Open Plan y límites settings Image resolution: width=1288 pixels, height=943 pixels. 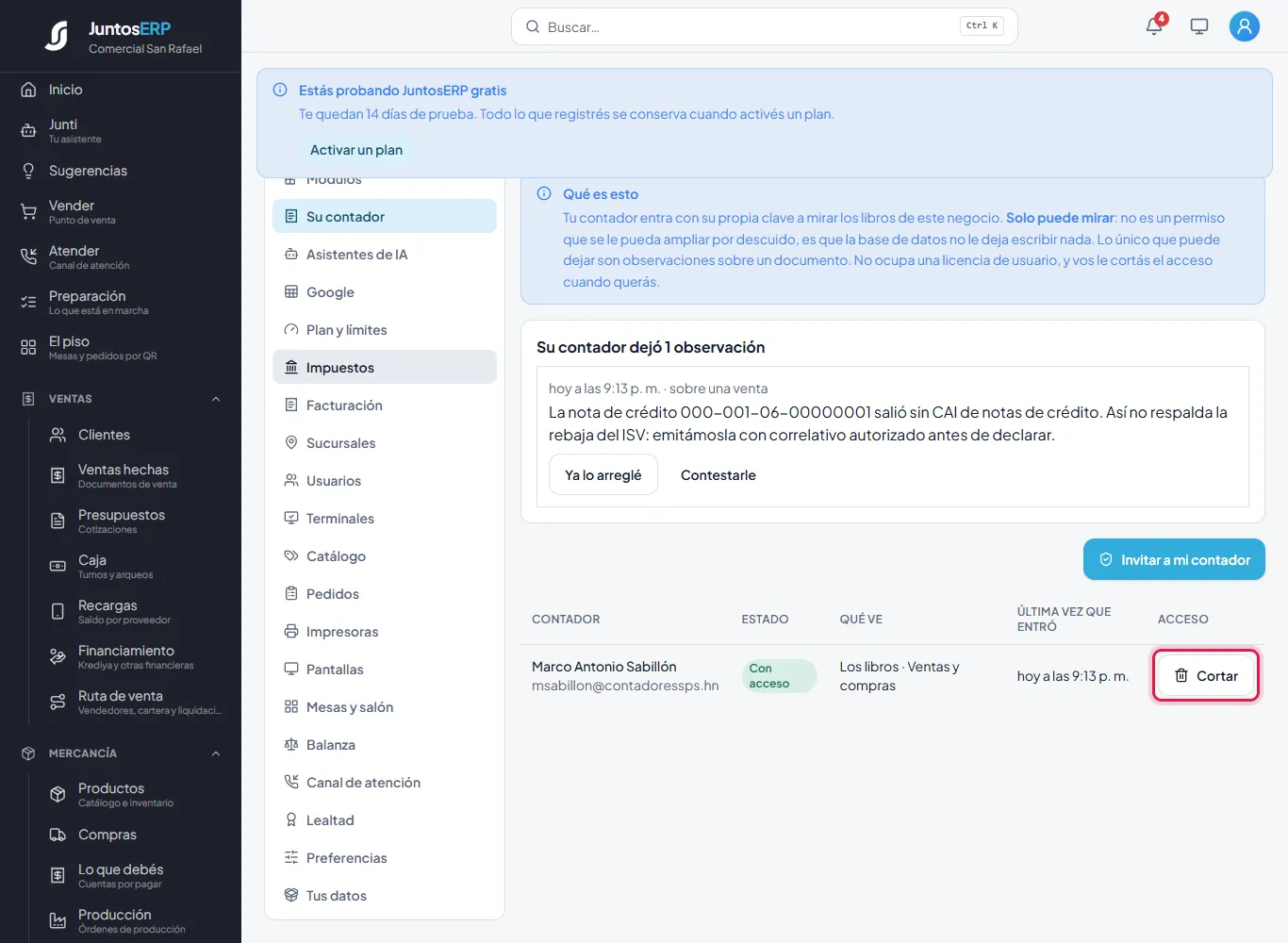[385, 330]
